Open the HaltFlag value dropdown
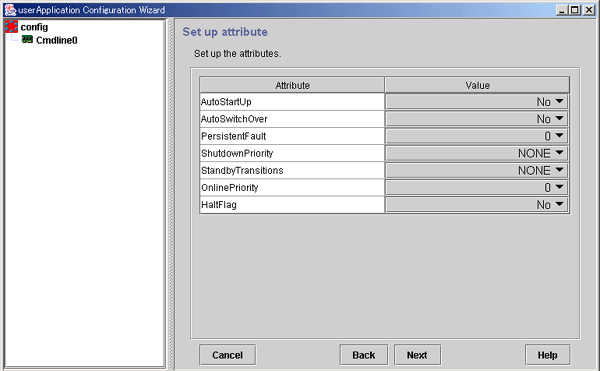 click(x=477, y=205)
